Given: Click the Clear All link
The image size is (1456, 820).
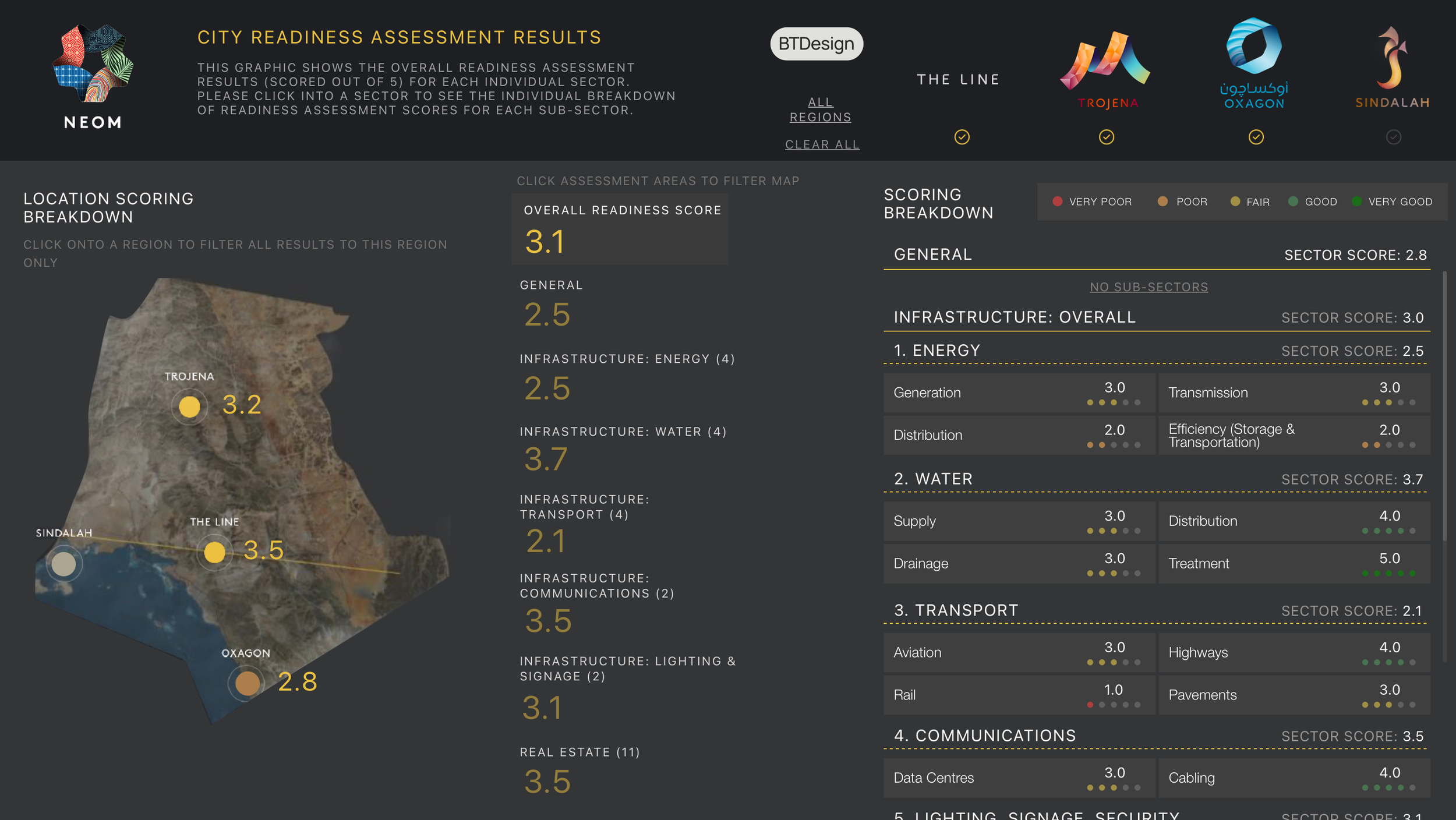Looking at the screenshot, I should pos(822,144).
